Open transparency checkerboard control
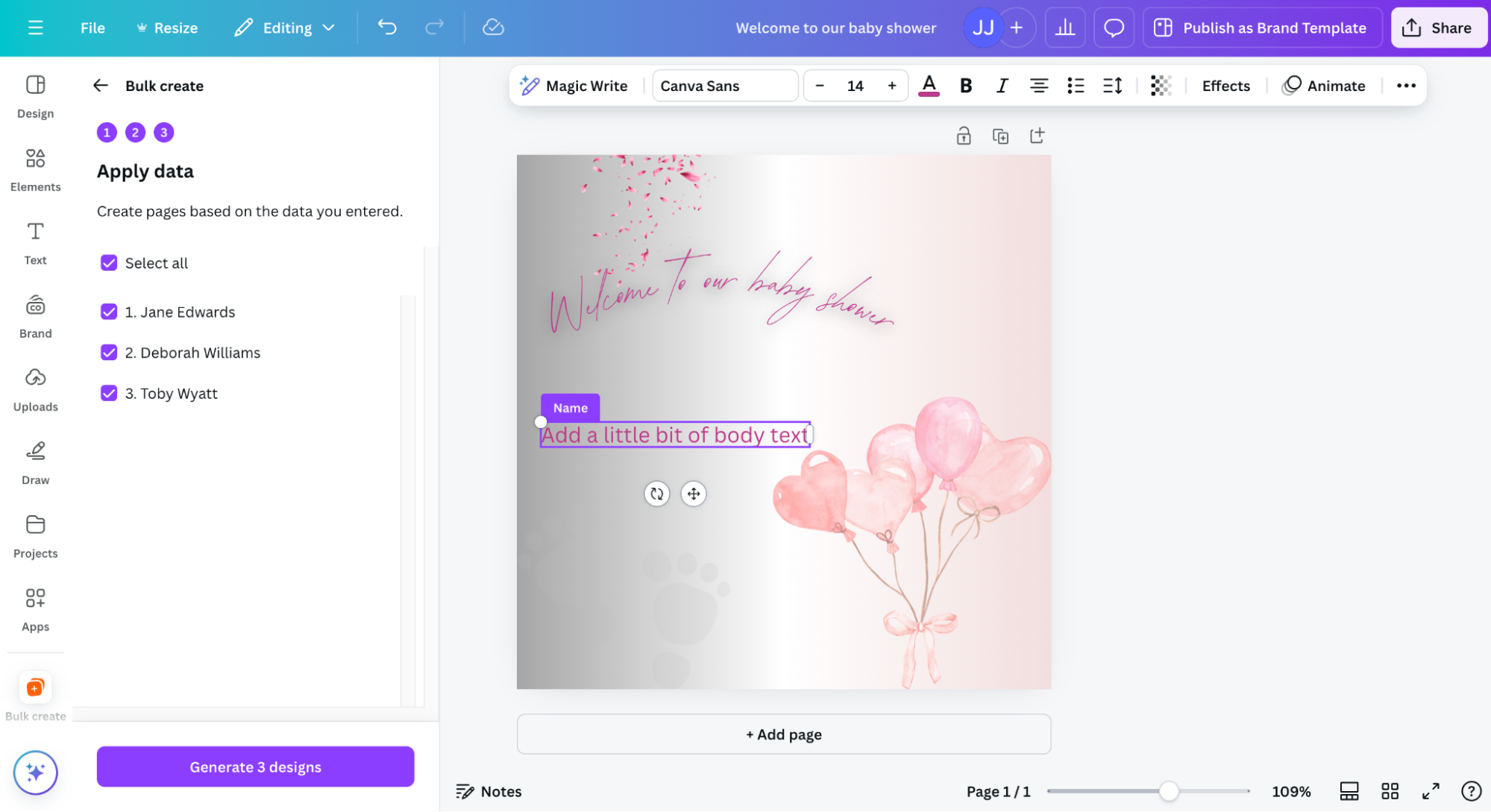 (x=1161, y=86)
